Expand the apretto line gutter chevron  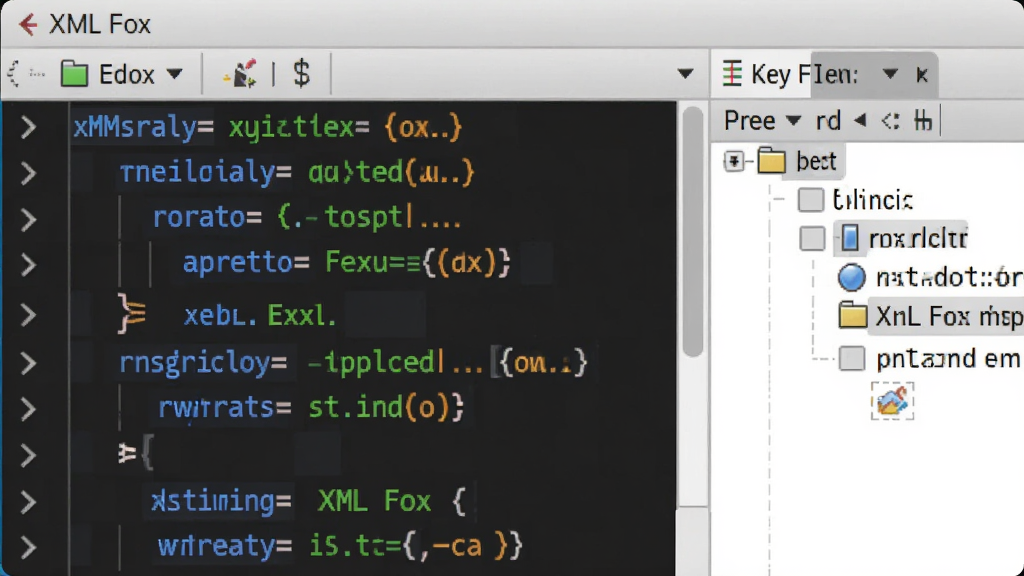[x=27, y=265]
